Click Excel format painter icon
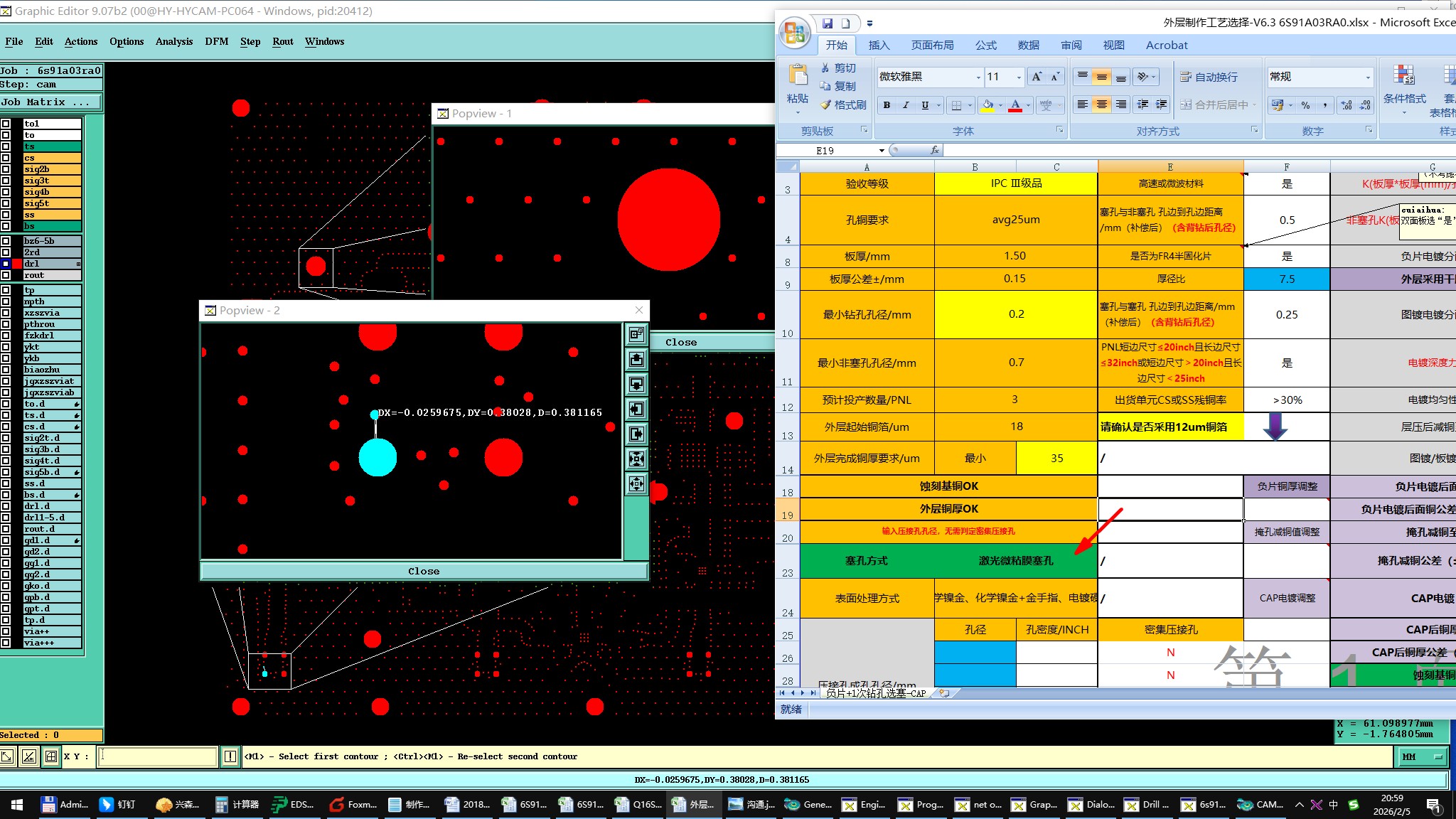Screen dimensions: 1456x819 [826, 105]
